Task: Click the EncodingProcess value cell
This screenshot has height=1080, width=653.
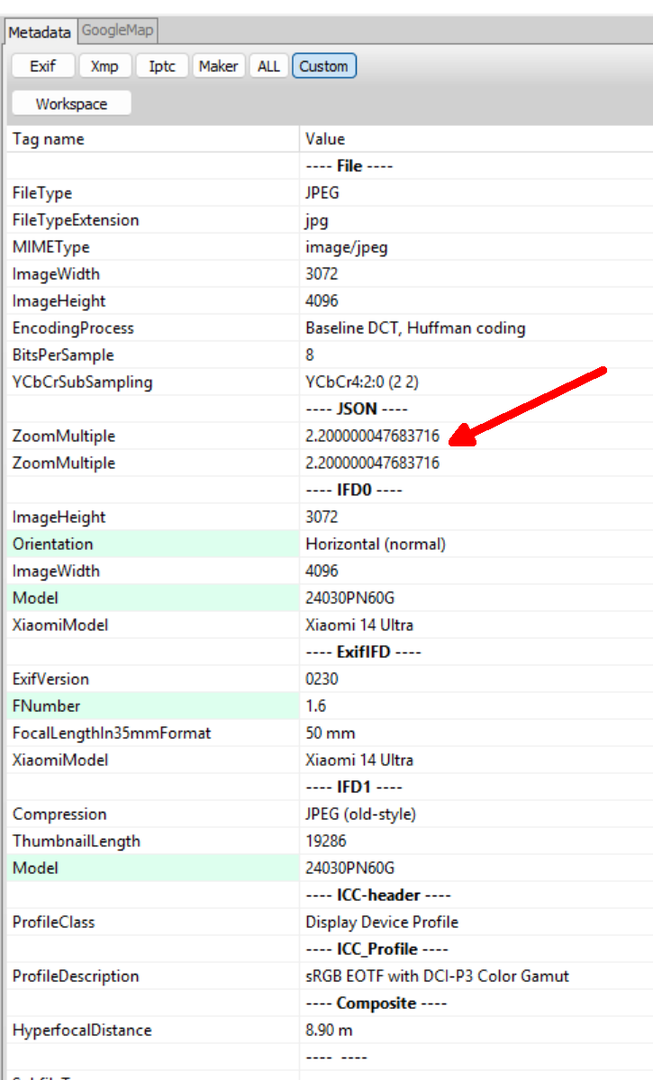Action: (415, 328)
